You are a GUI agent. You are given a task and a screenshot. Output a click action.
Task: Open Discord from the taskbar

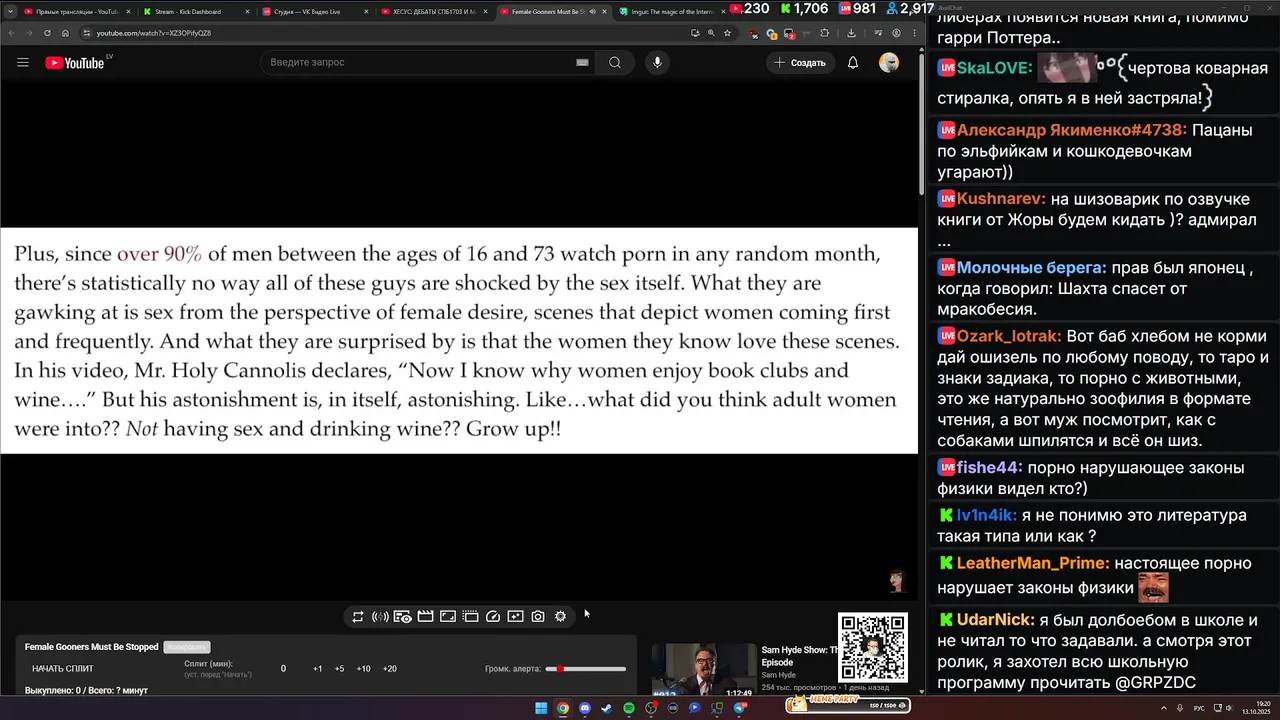pyautogui.click(x=585, y=708)
